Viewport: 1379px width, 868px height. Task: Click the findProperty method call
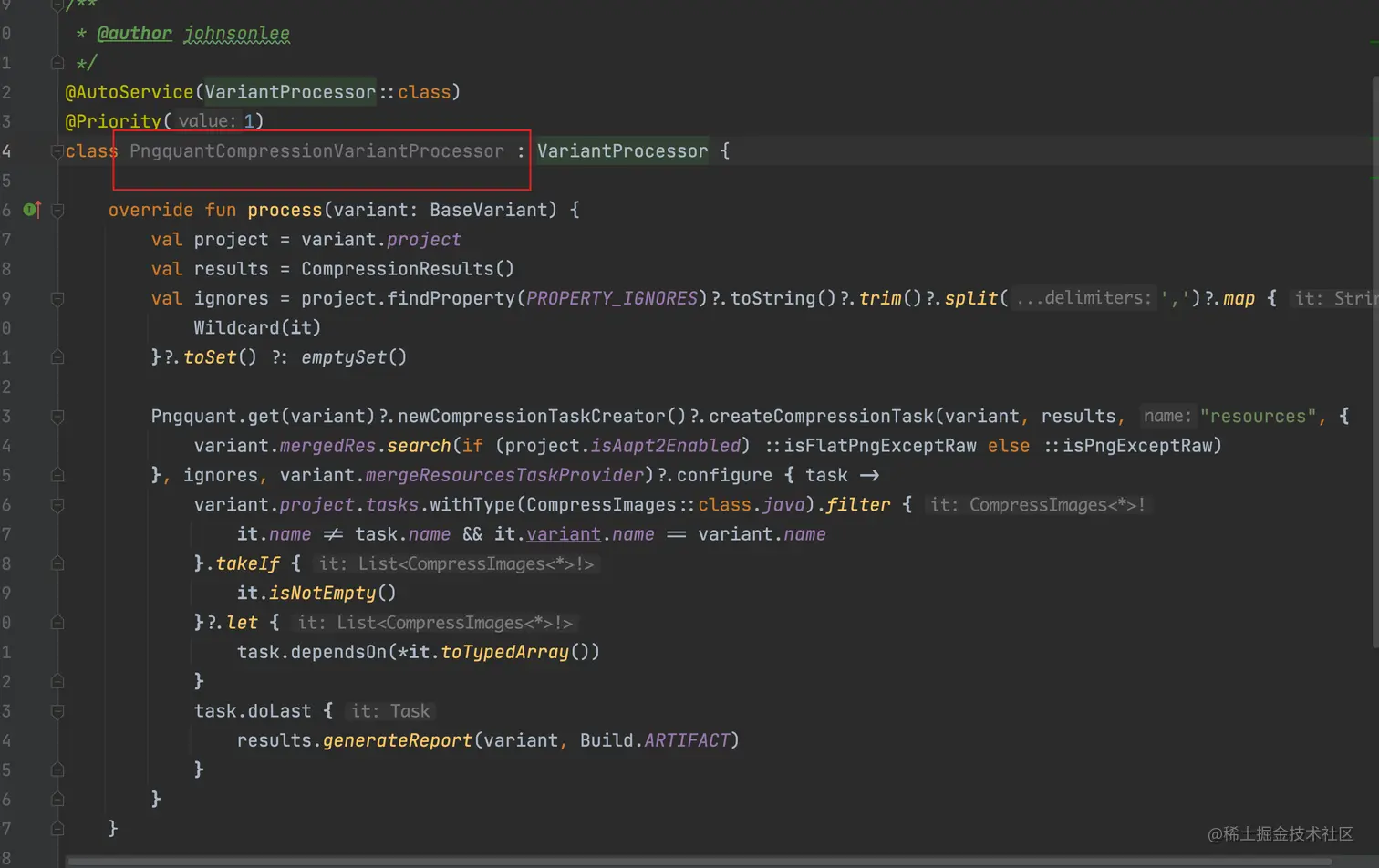451,298
